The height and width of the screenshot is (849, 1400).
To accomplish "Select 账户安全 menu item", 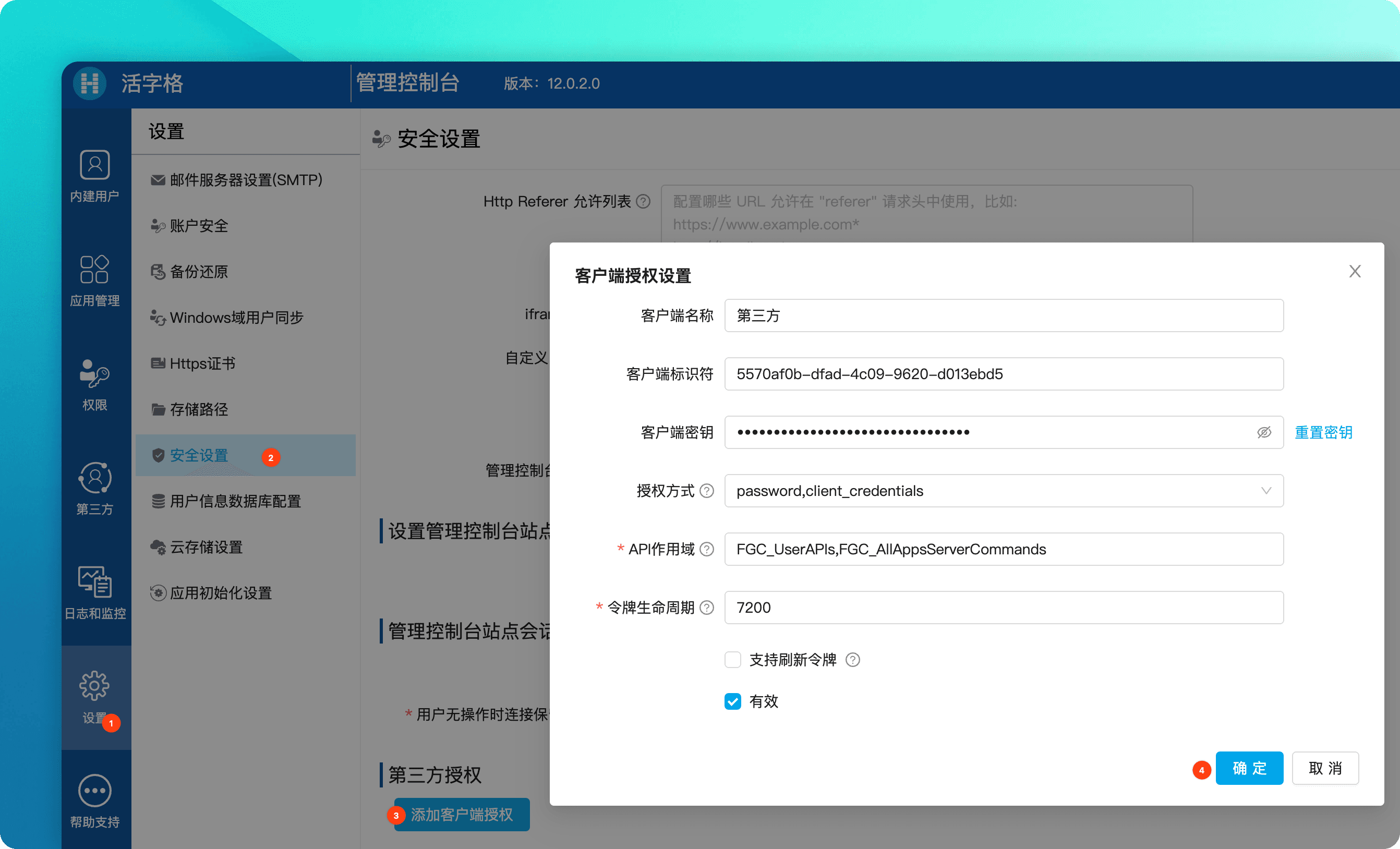I will (246, 226).
